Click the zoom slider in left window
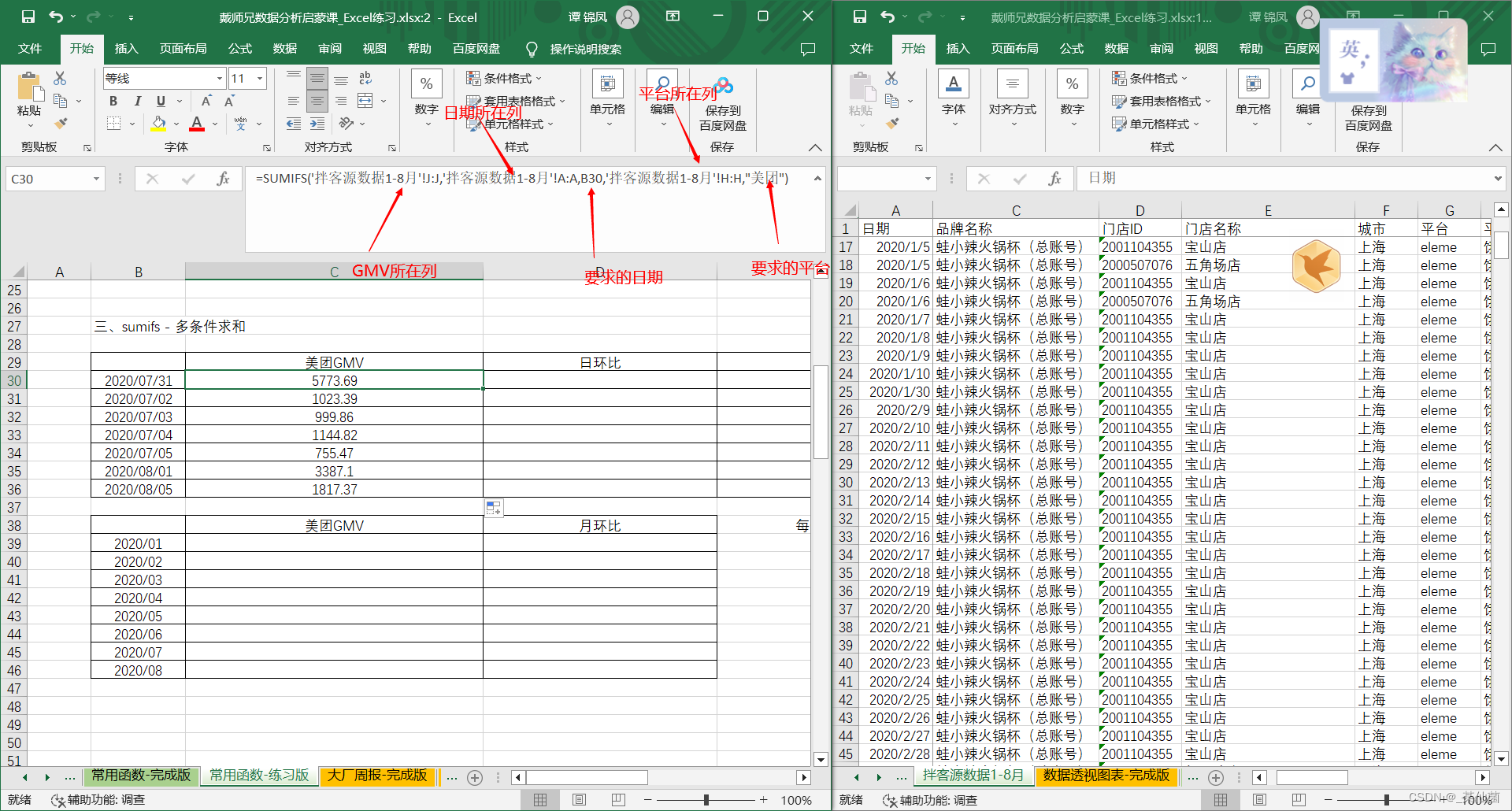The height and width of the screenshot is (811, 1512). (706, 800)
